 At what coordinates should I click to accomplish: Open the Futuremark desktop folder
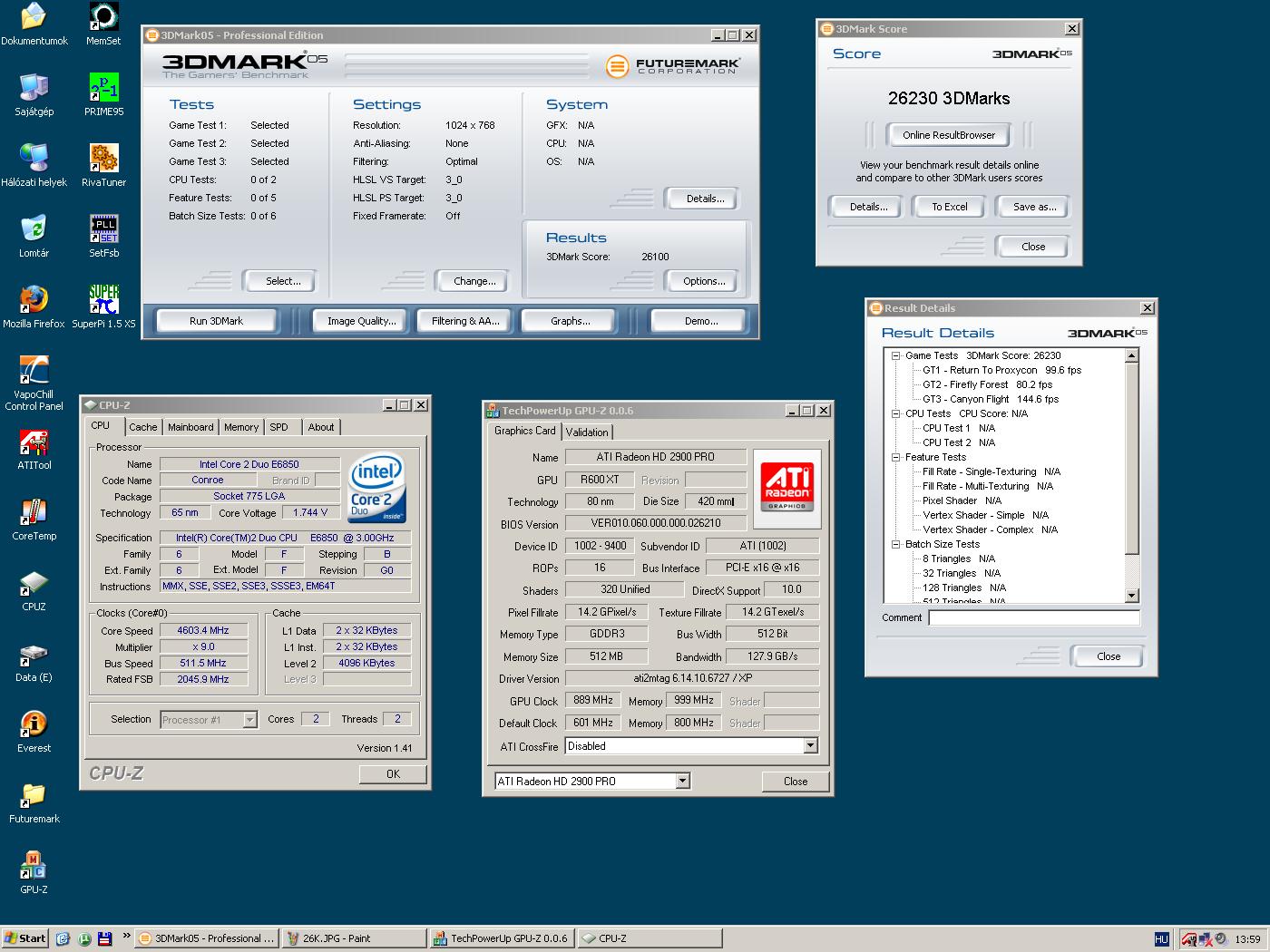[x=34, y=802]
